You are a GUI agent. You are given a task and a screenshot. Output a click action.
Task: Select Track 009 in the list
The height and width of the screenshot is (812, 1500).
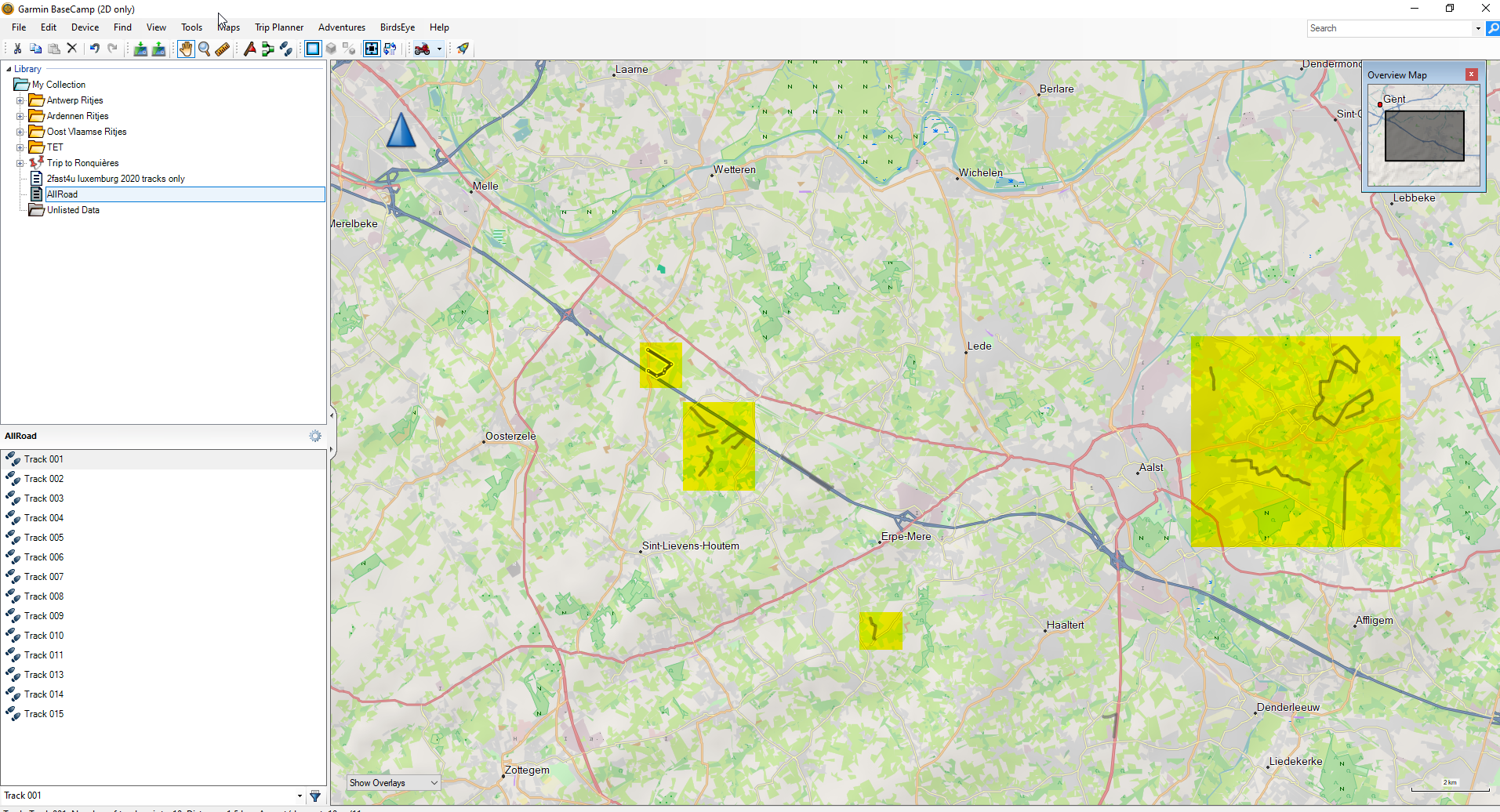(x=163, y=616)
